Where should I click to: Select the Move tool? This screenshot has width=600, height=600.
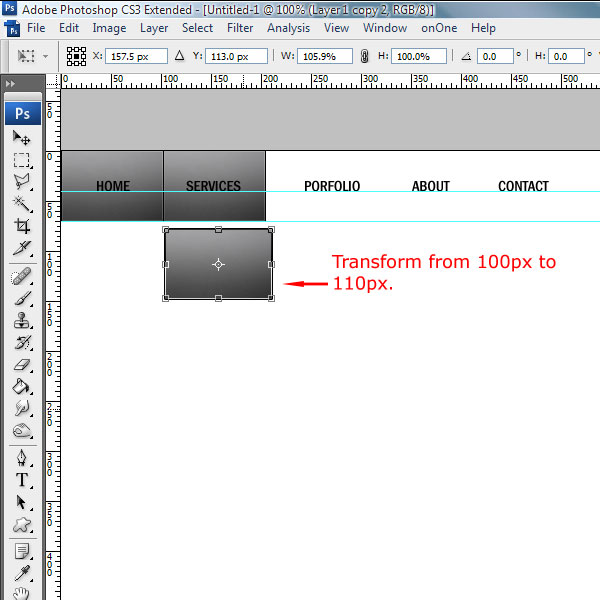[x=21, y=138]
